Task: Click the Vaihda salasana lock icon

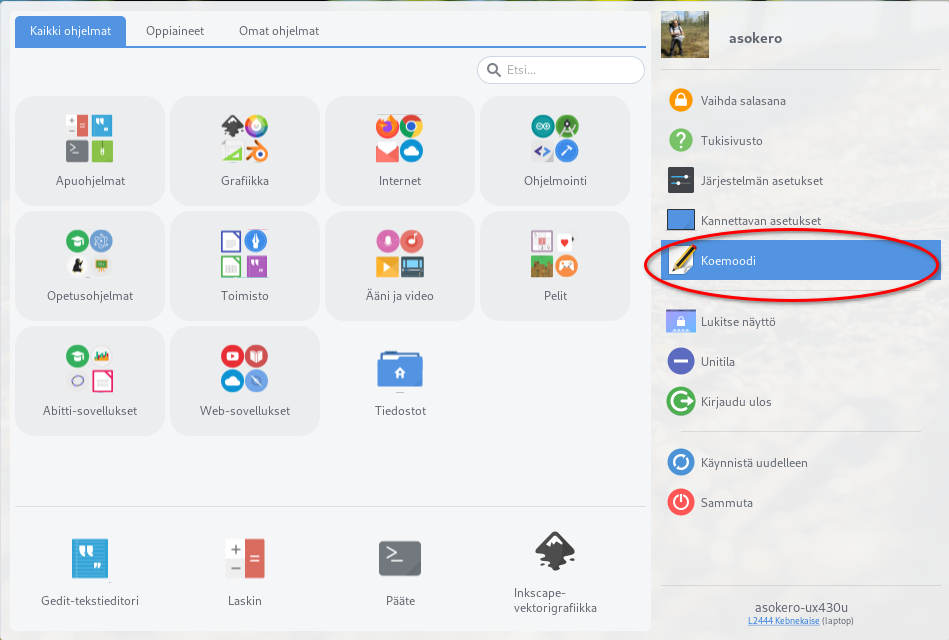Action: (x=680, y=101)
